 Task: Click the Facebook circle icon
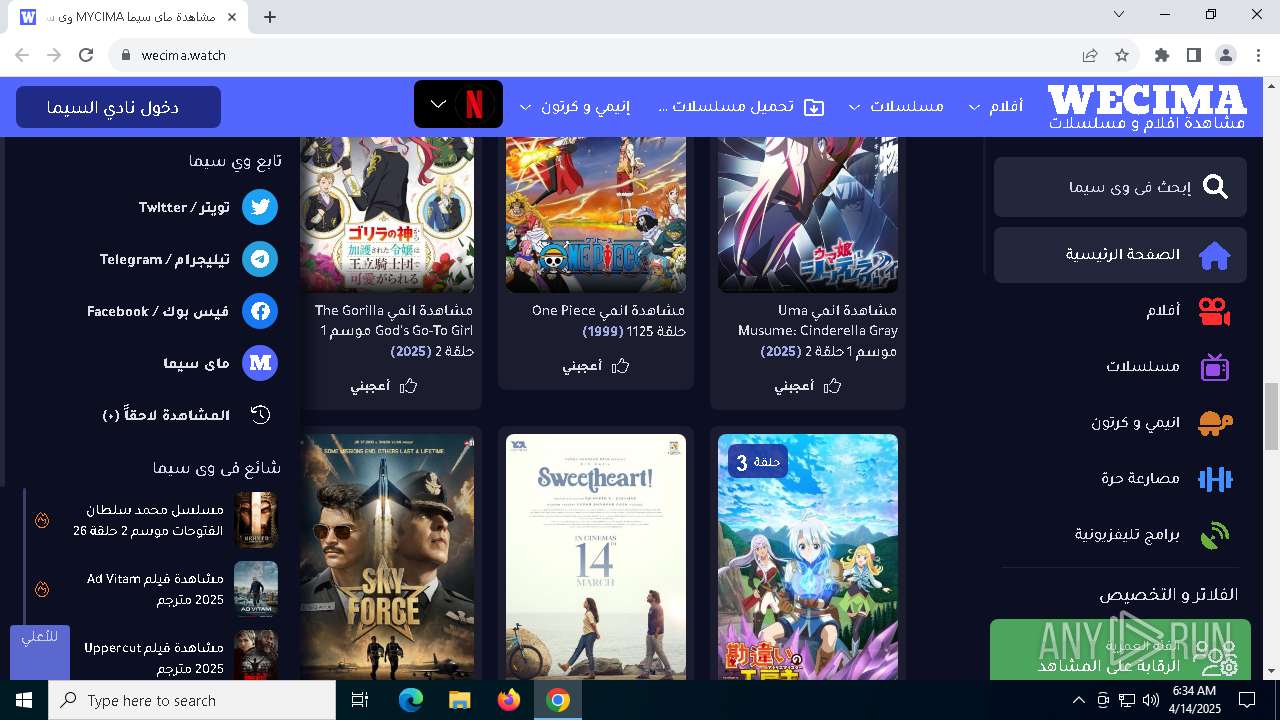point(260,311)
